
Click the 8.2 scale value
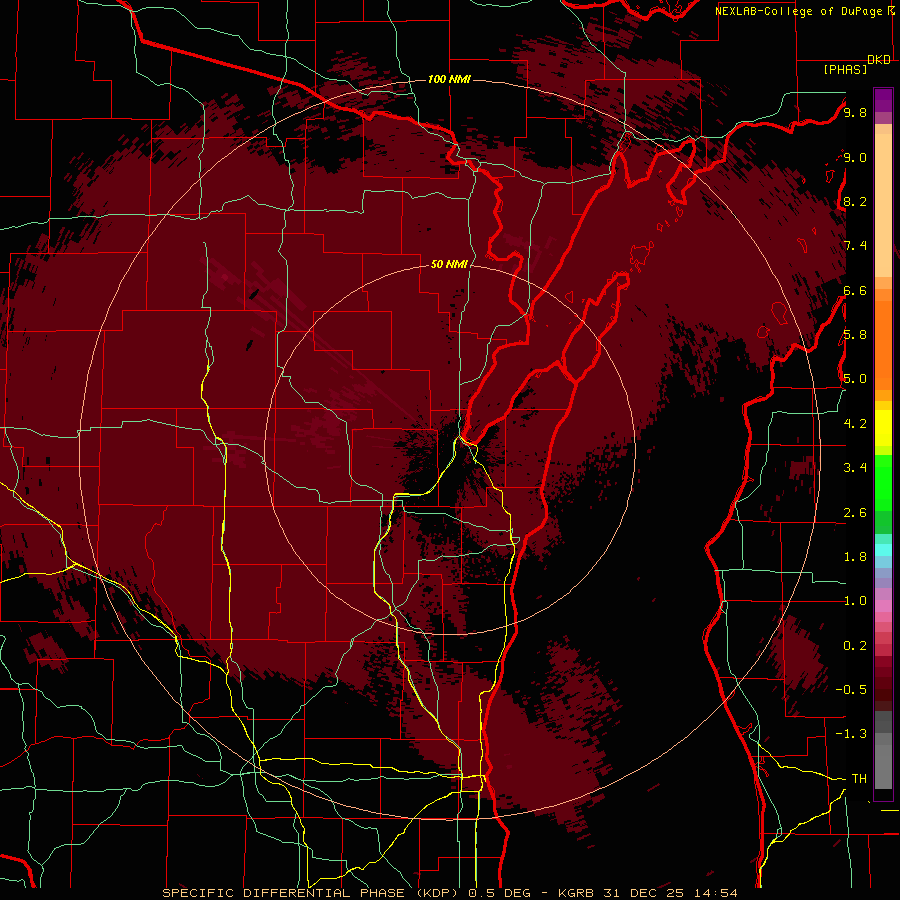855,201
